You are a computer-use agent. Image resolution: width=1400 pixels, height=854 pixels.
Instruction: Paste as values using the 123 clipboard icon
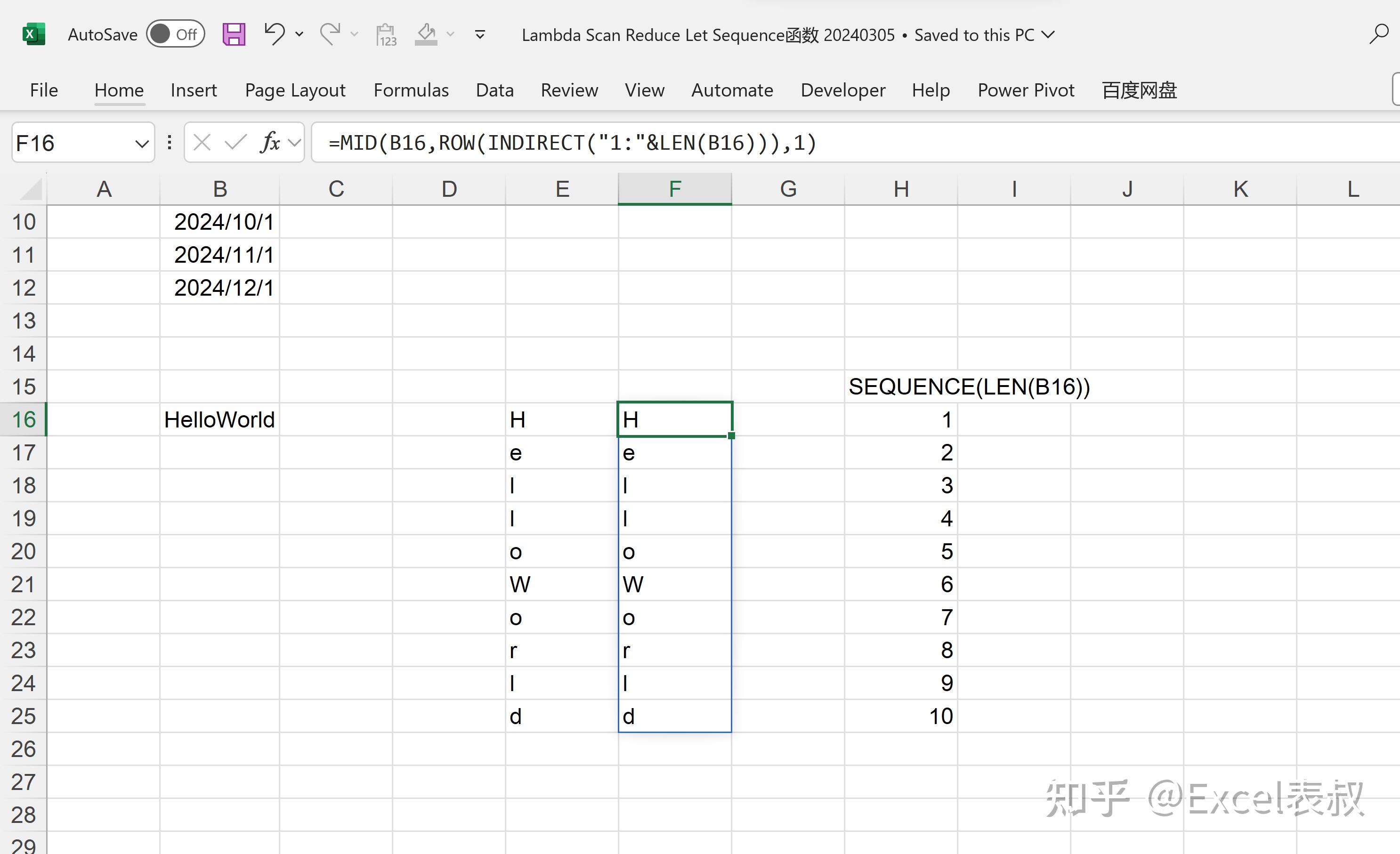click(x=385, y=34)
